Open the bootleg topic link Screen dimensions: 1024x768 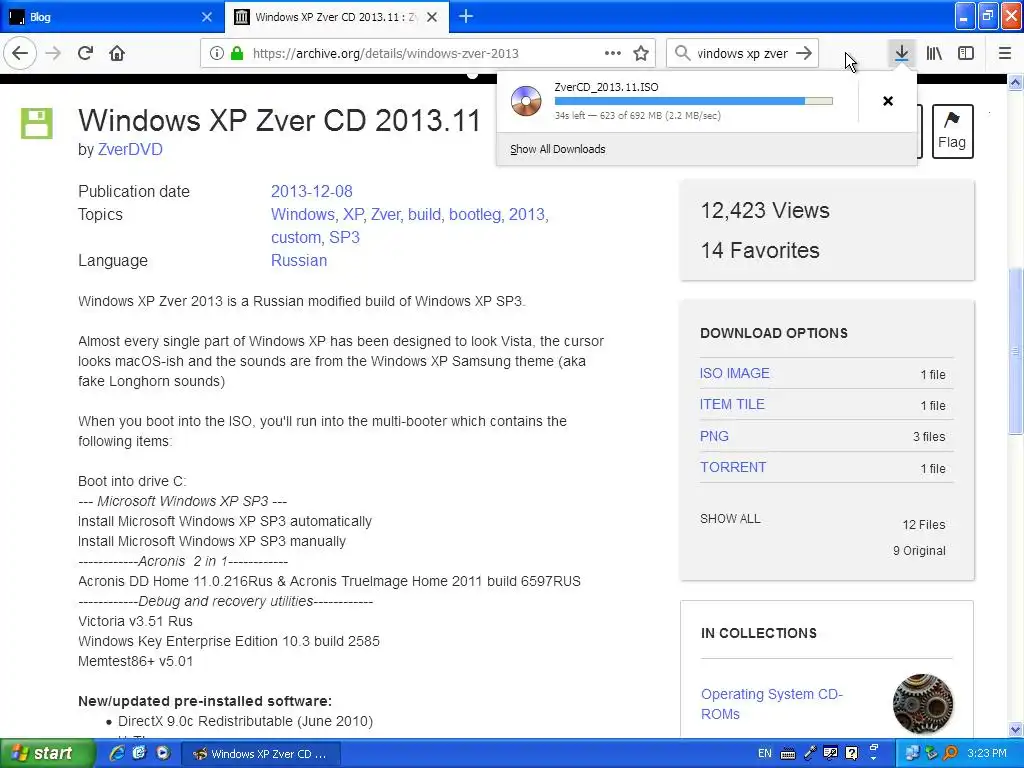(x=476, y=214)
